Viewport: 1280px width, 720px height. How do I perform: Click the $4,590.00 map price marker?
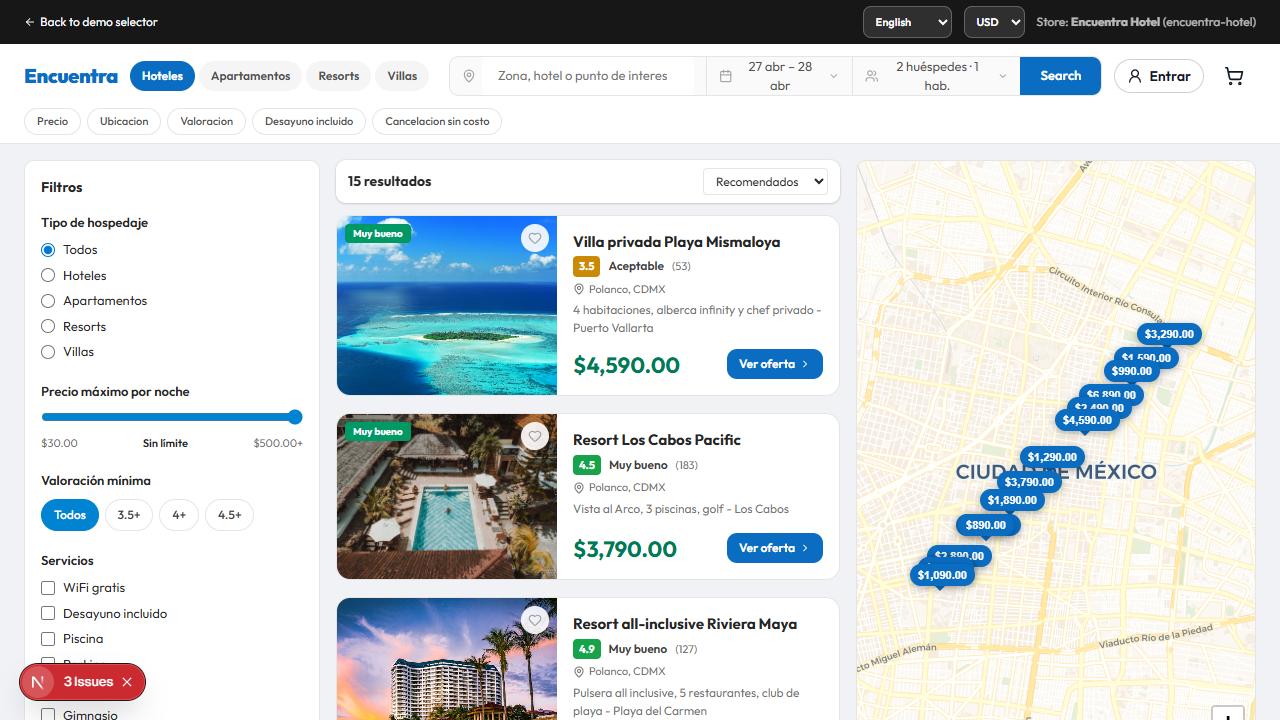1087,420
